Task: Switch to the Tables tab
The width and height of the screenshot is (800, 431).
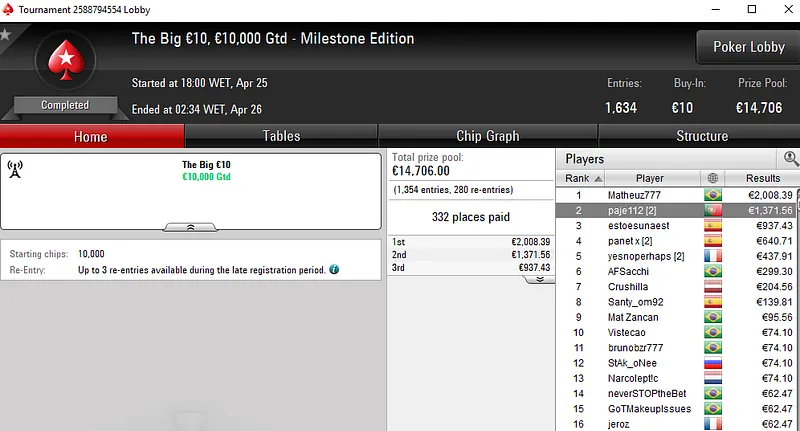Action: (281, 136)
